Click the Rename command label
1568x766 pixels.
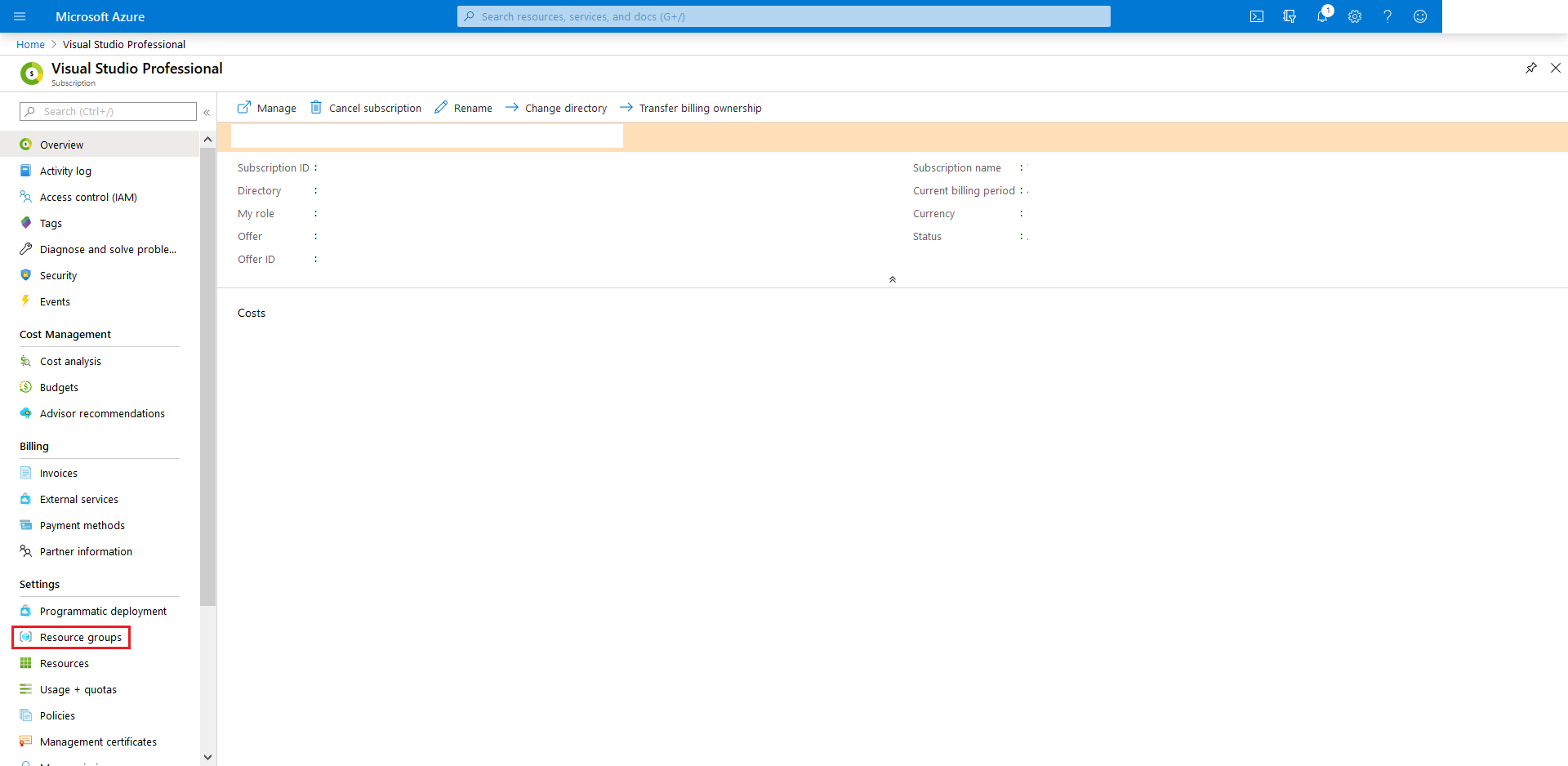pos(473,108)
